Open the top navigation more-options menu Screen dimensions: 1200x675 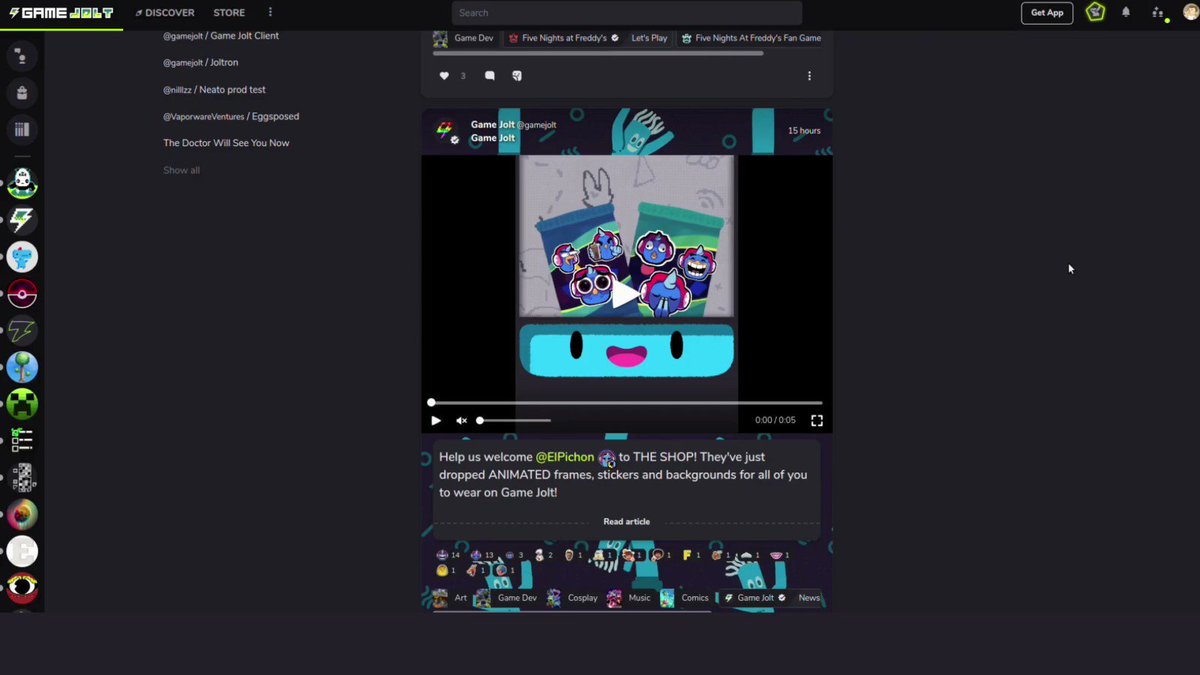[x=270, y=13]
